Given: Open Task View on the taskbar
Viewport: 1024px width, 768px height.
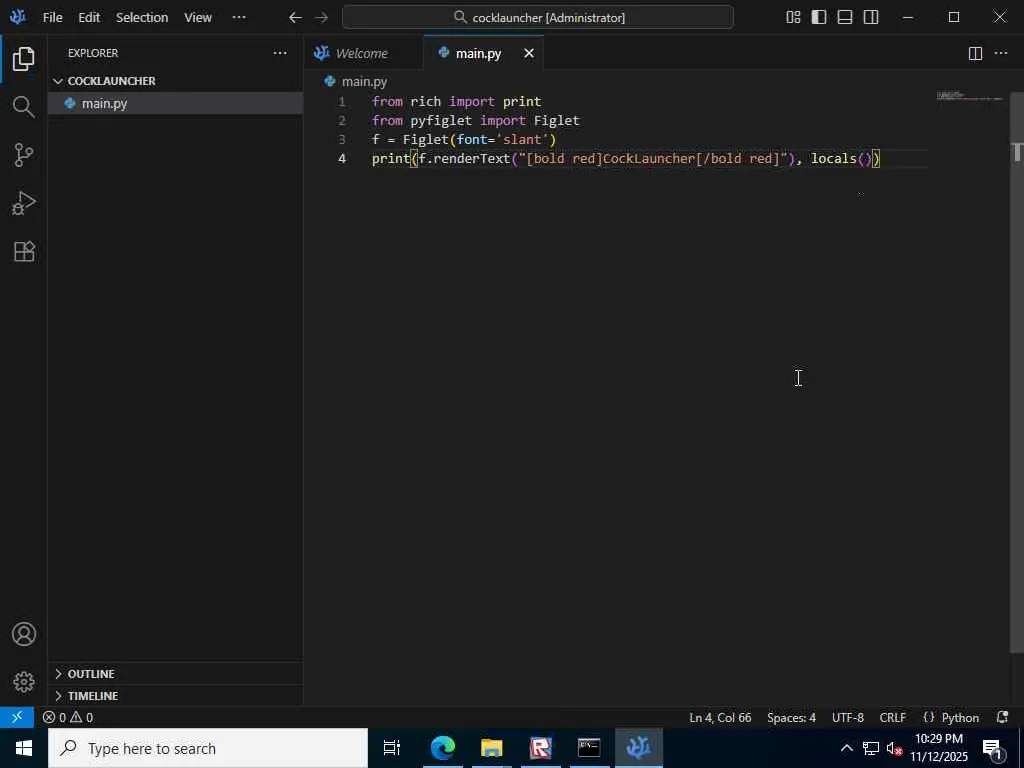Looking at the screenshot, I should [392, 748].
